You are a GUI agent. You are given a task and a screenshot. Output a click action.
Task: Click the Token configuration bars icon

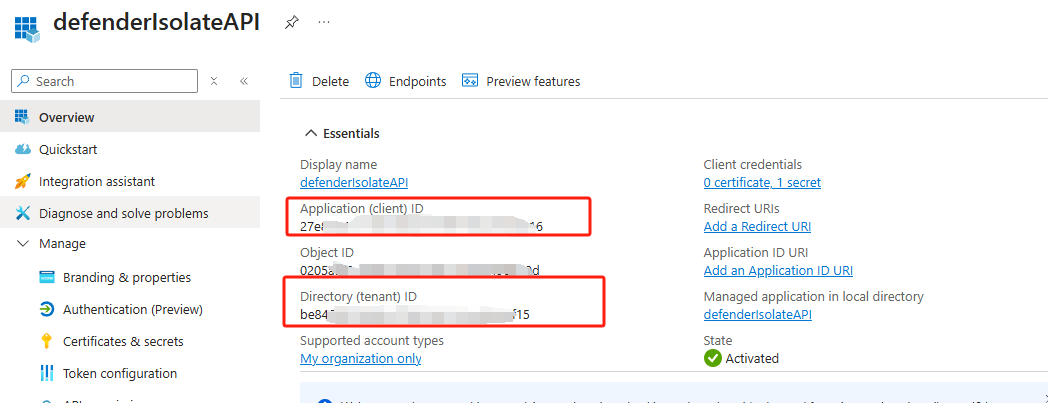pos(47,373)
